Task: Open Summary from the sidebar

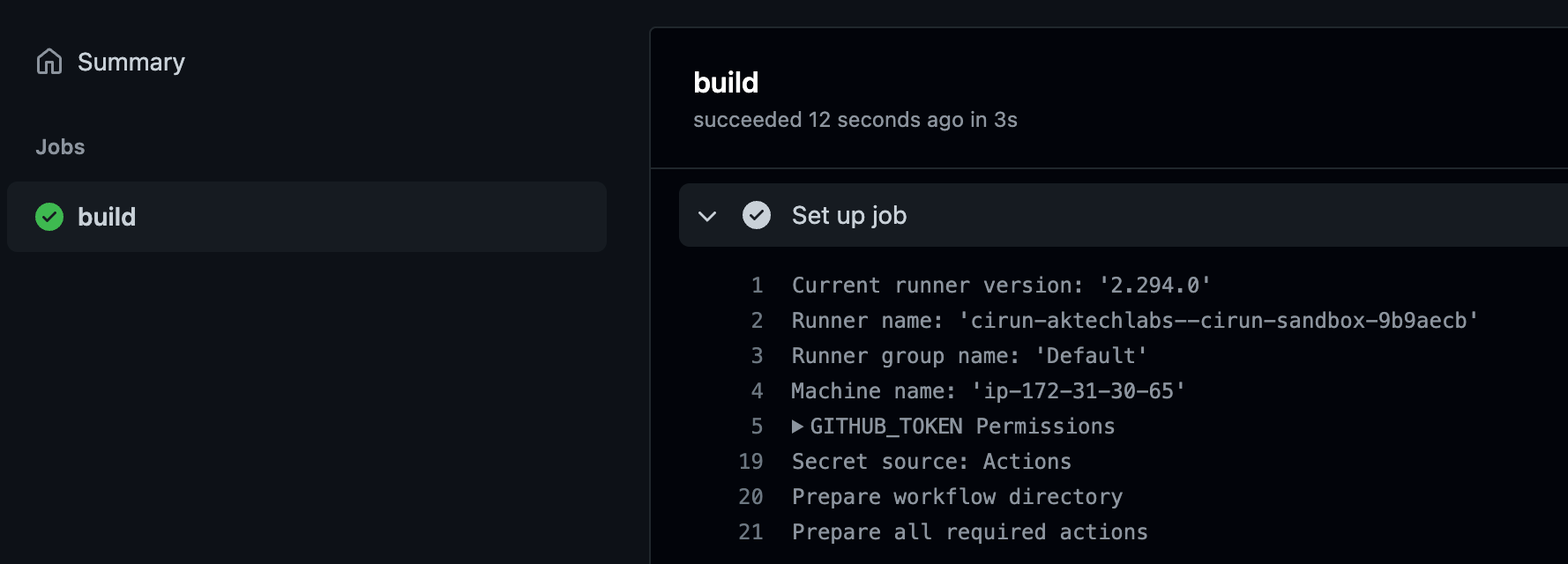Action: click(x=131, y=61)
